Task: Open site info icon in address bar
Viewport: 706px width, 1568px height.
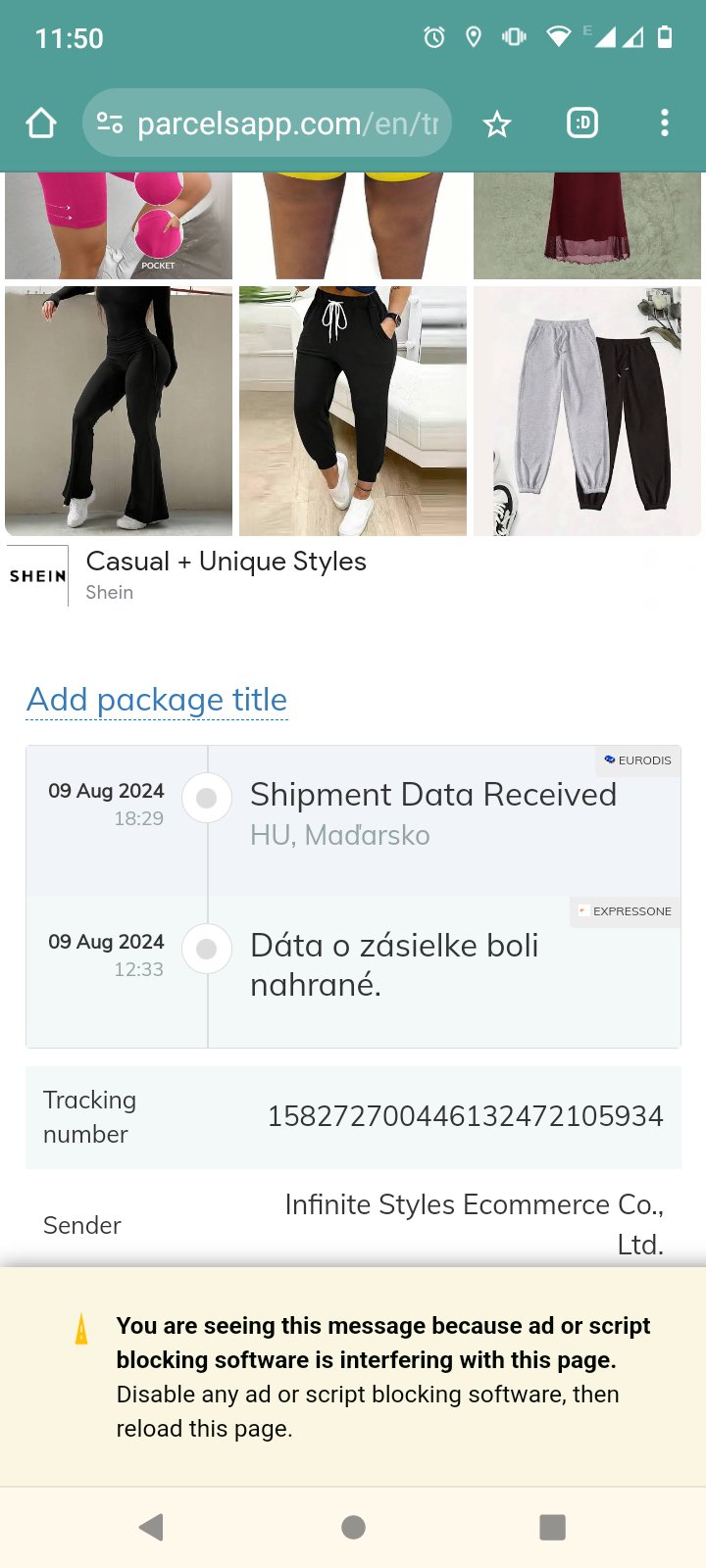Action: point(110,123)
